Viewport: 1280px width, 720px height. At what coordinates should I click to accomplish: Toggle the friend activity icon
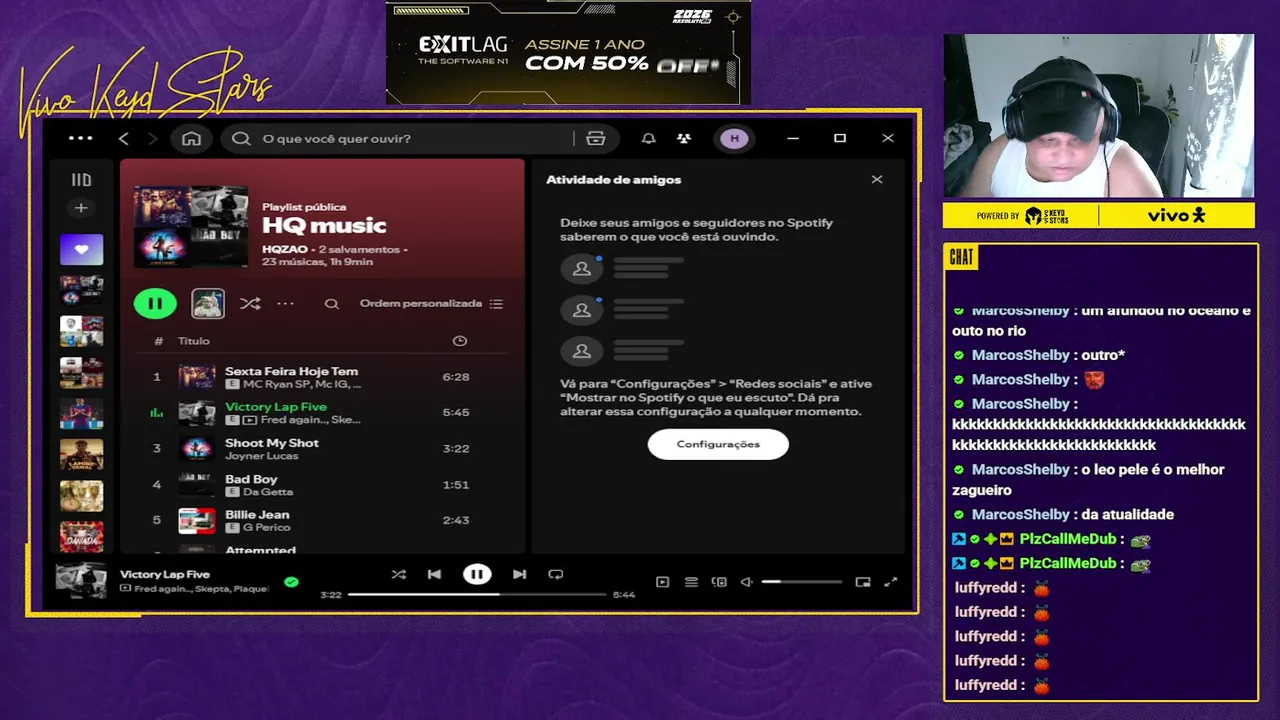(684, 138)
